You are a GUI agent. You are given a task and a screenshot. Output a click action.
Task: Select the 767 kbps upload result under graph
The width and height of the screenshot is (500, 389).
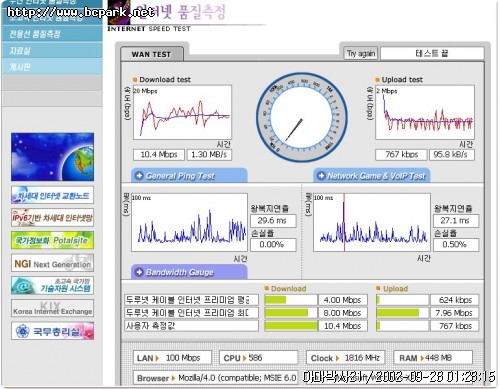401,155
